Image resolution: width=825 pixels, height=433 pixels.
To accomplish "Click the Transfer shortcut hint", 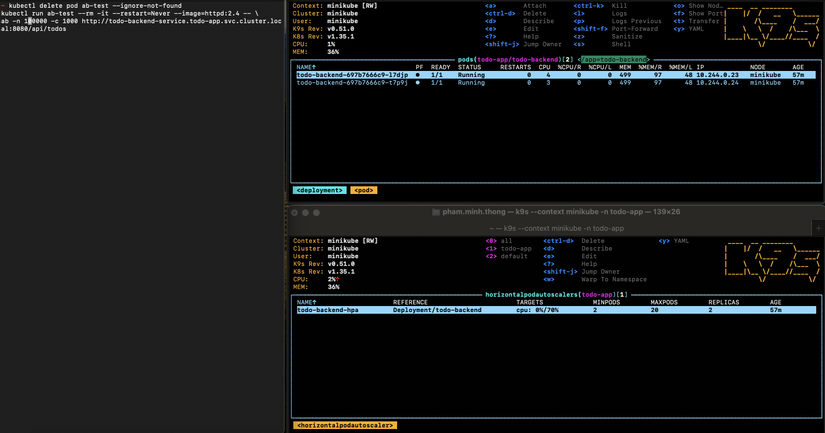I will click(696, 21).
